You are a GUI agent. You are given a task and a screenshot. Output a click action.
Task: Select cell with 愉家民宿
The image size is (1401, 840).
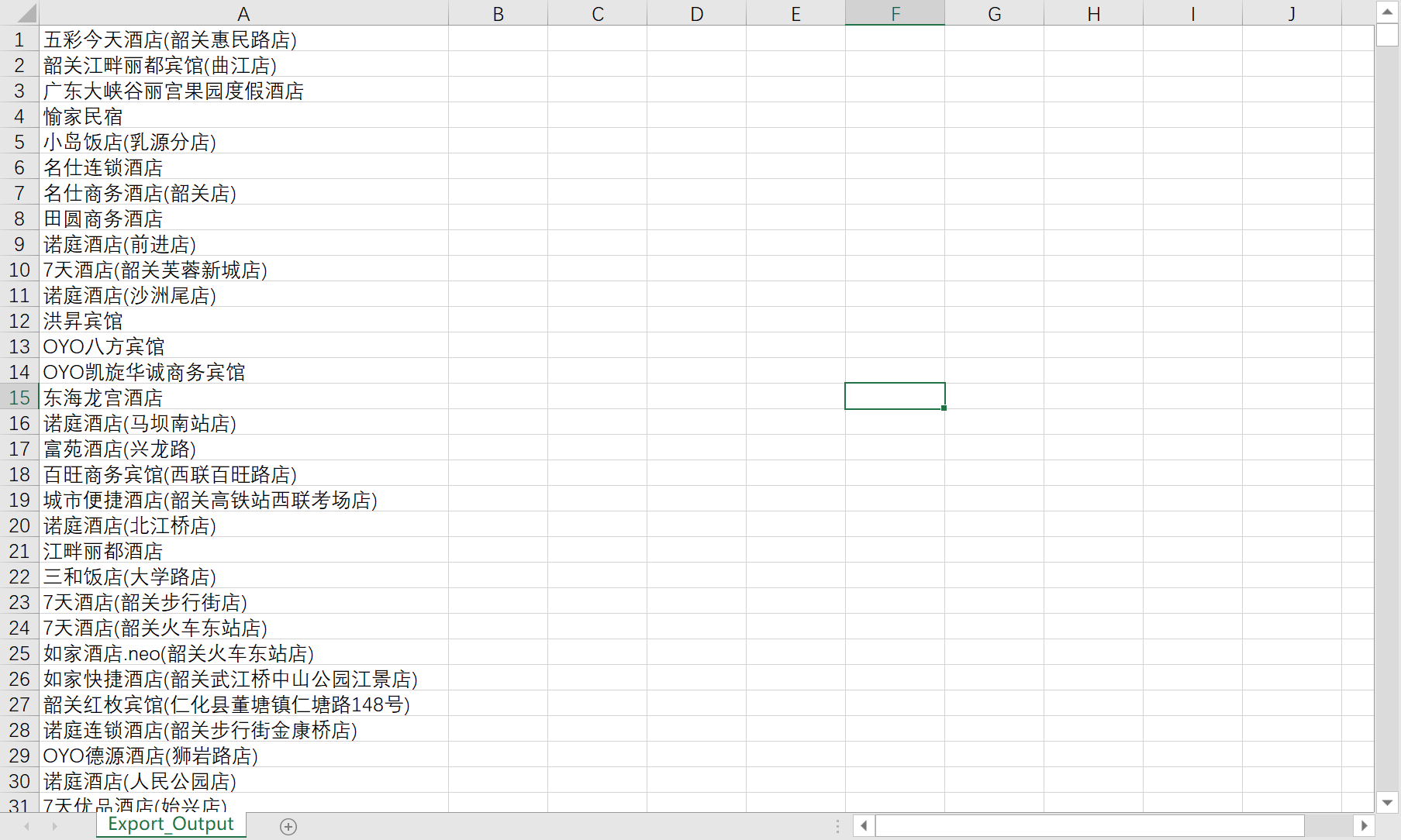click(x=243, y=116)
